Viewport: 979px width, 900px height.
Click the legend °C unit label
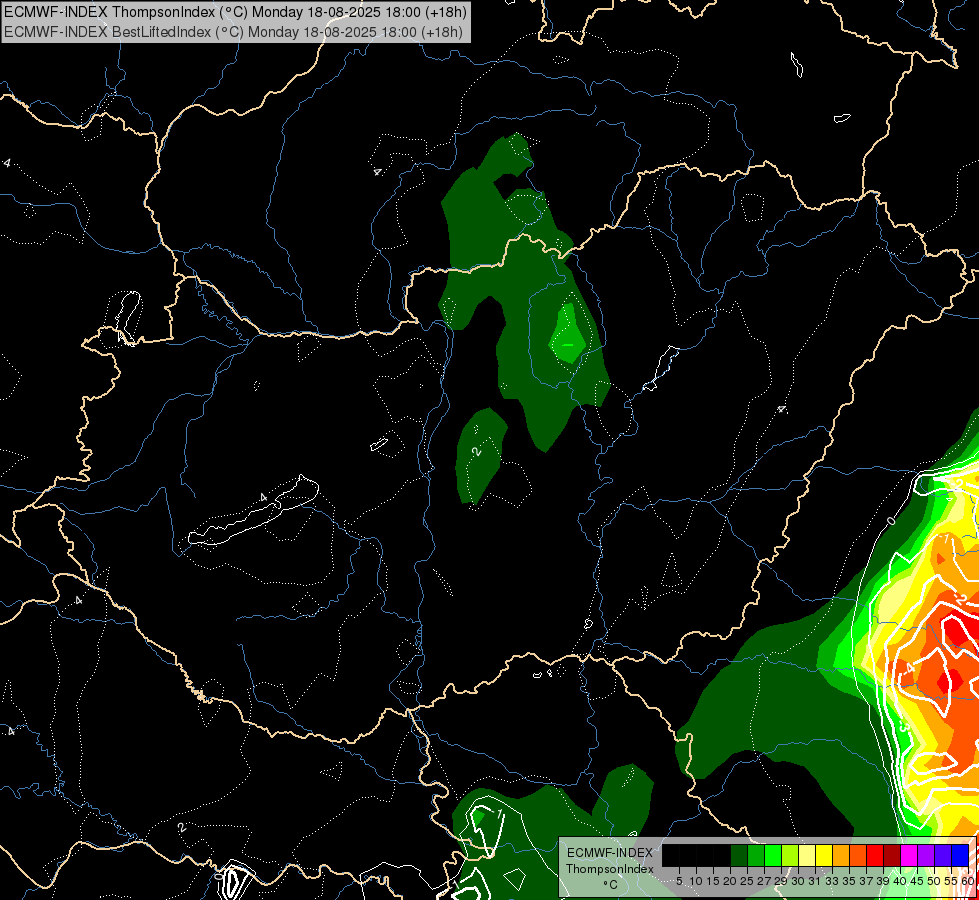coord(610,884)
